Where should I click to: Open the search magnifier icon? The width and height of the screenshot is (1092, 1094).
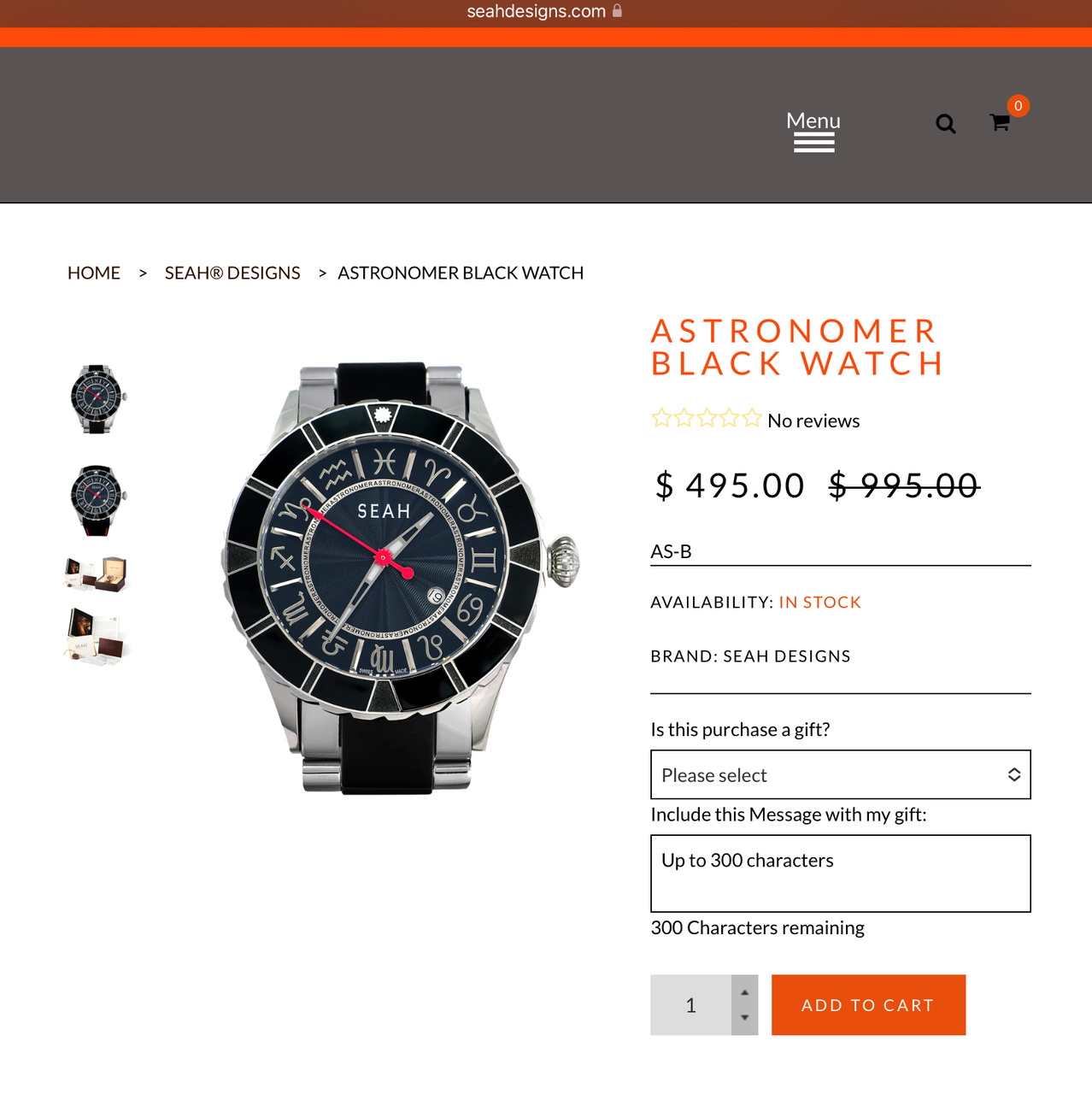point(945,124)
